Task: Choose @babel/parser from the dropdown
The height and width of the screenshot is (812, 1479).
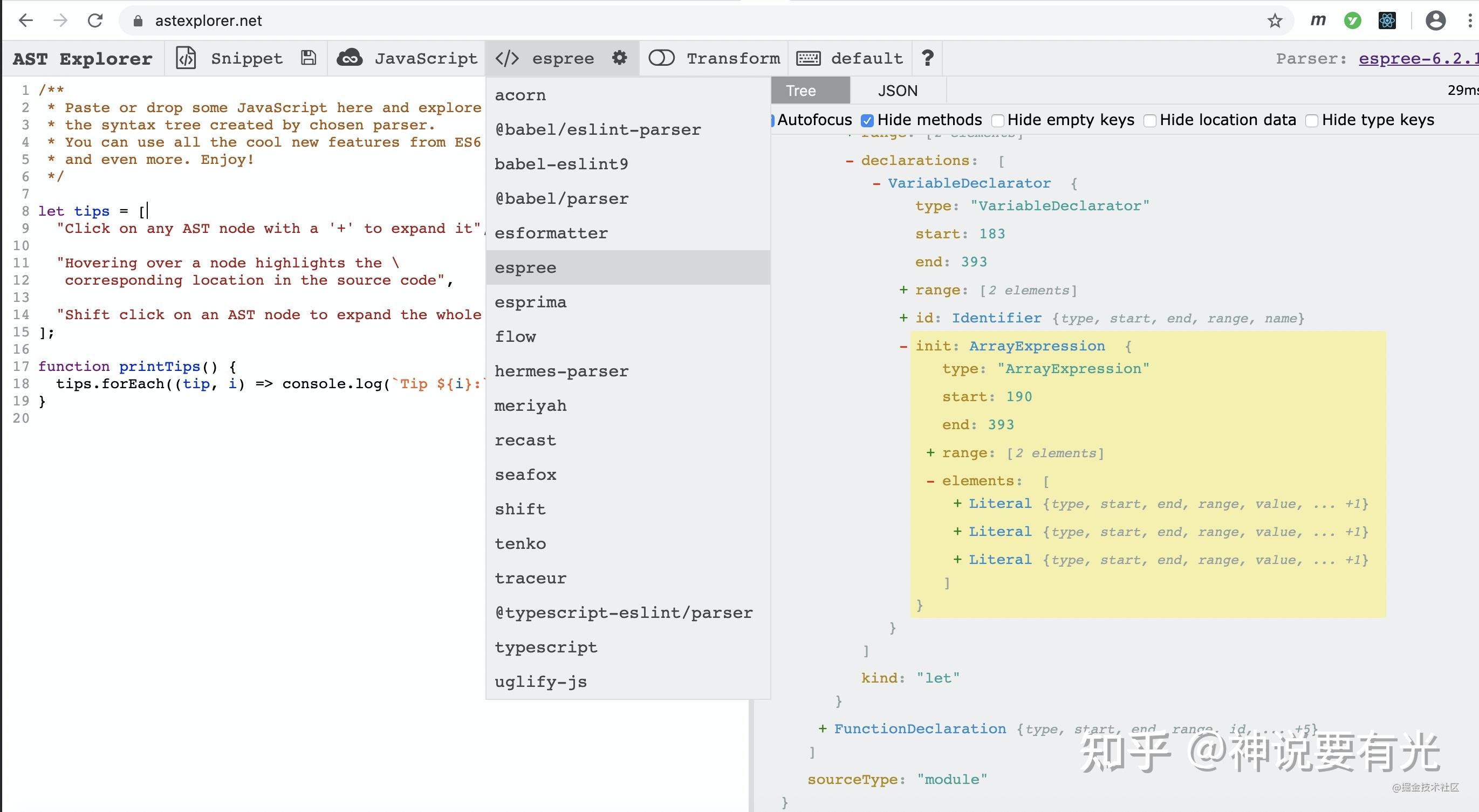Action: 562,198
